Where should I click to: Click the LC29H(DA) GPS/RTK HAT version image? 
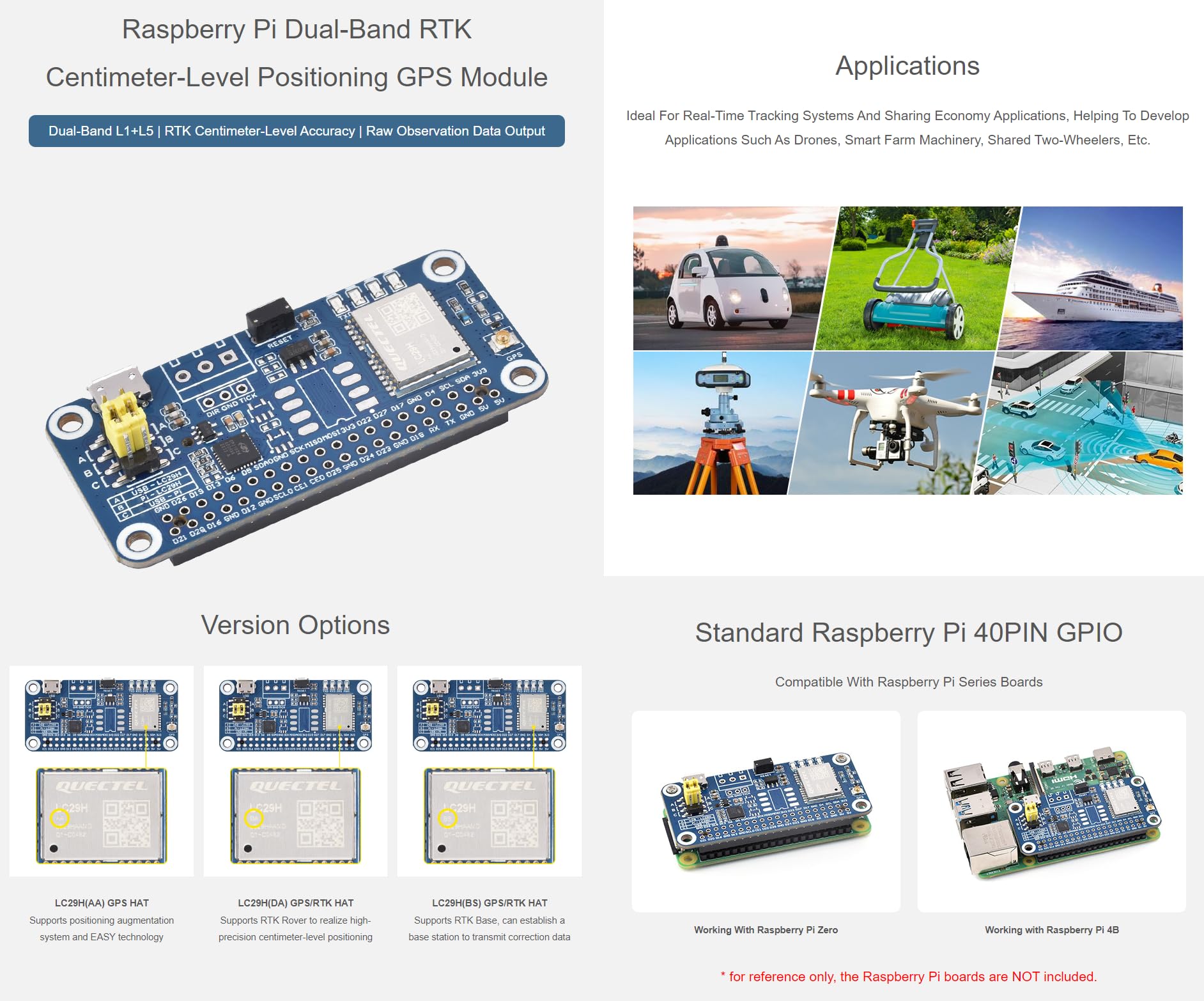click(x=295, y=771)
